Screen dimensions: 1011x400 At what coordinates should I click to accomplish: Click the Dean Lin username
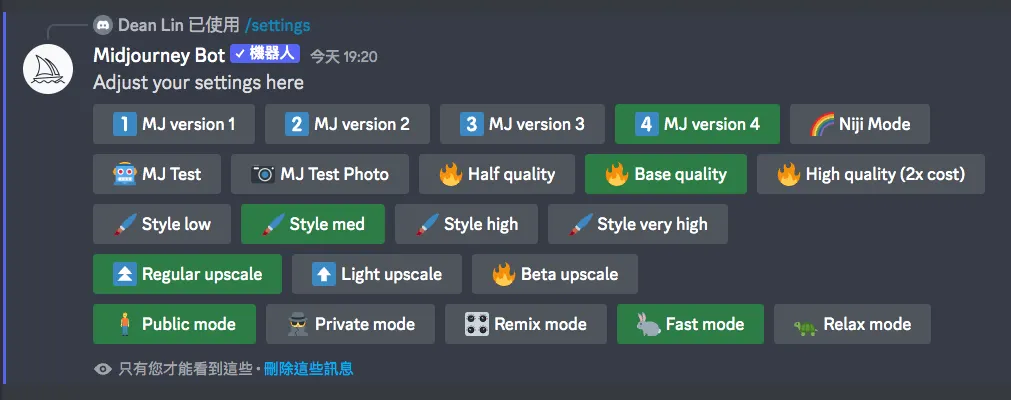click(151, 25)
